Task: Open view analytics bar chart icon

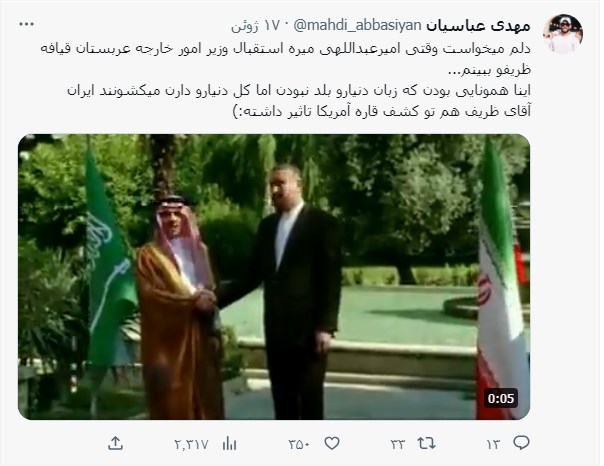Action: coord(229,444)
